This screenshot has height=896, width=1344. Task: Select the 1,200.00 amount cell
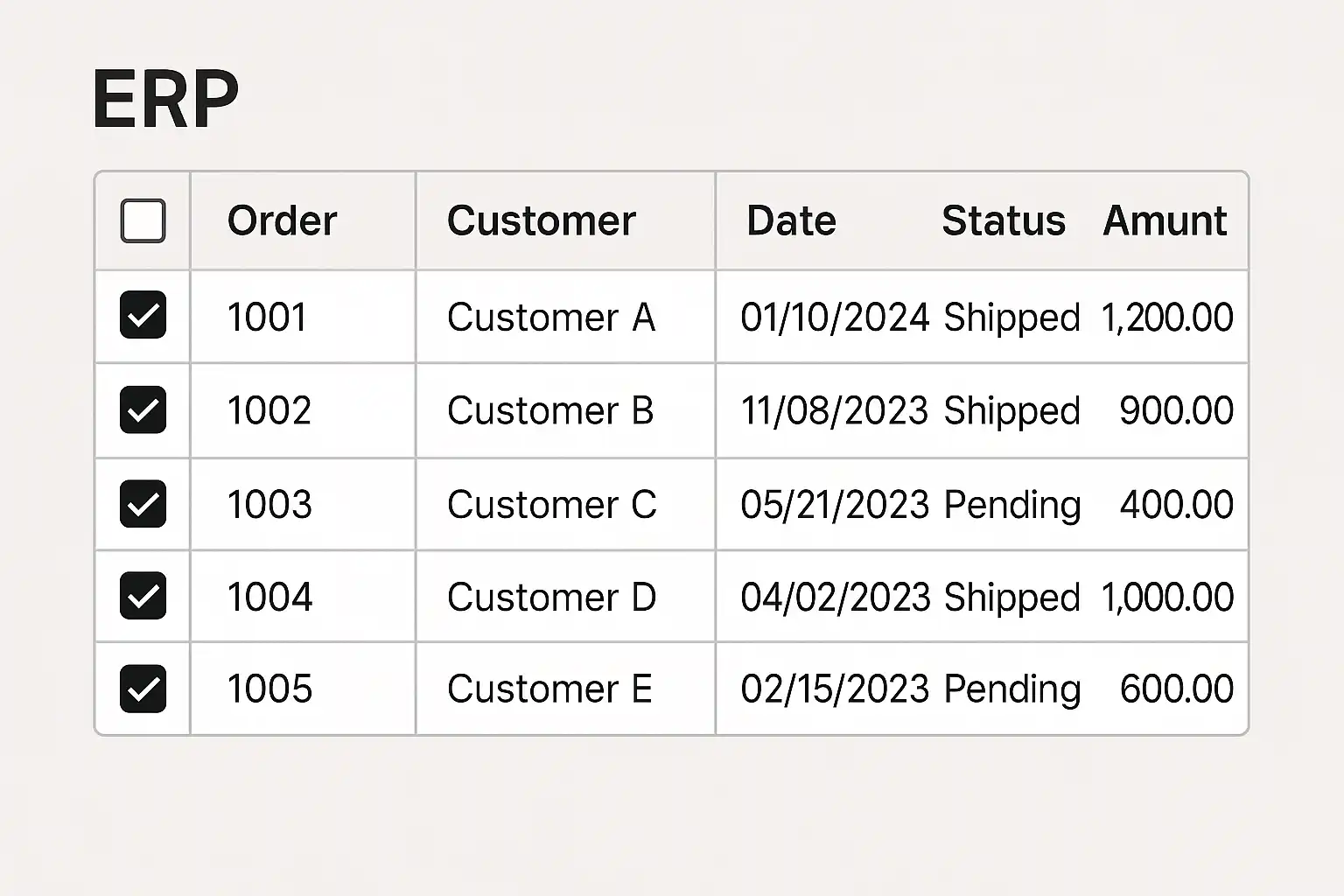click(x=1167, y=317)
